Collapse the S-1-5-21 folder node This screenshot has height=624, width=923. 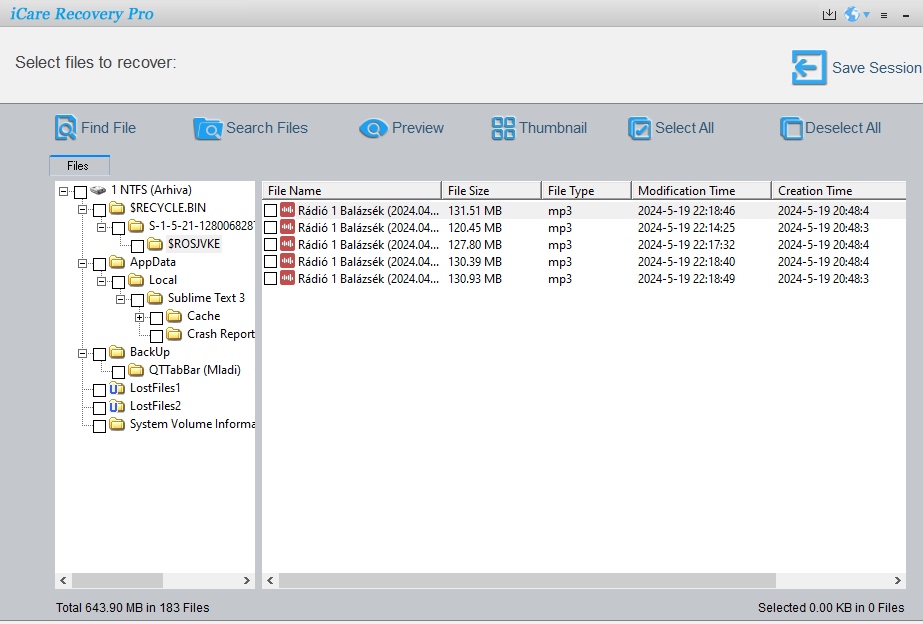click(x=101, y=227)
